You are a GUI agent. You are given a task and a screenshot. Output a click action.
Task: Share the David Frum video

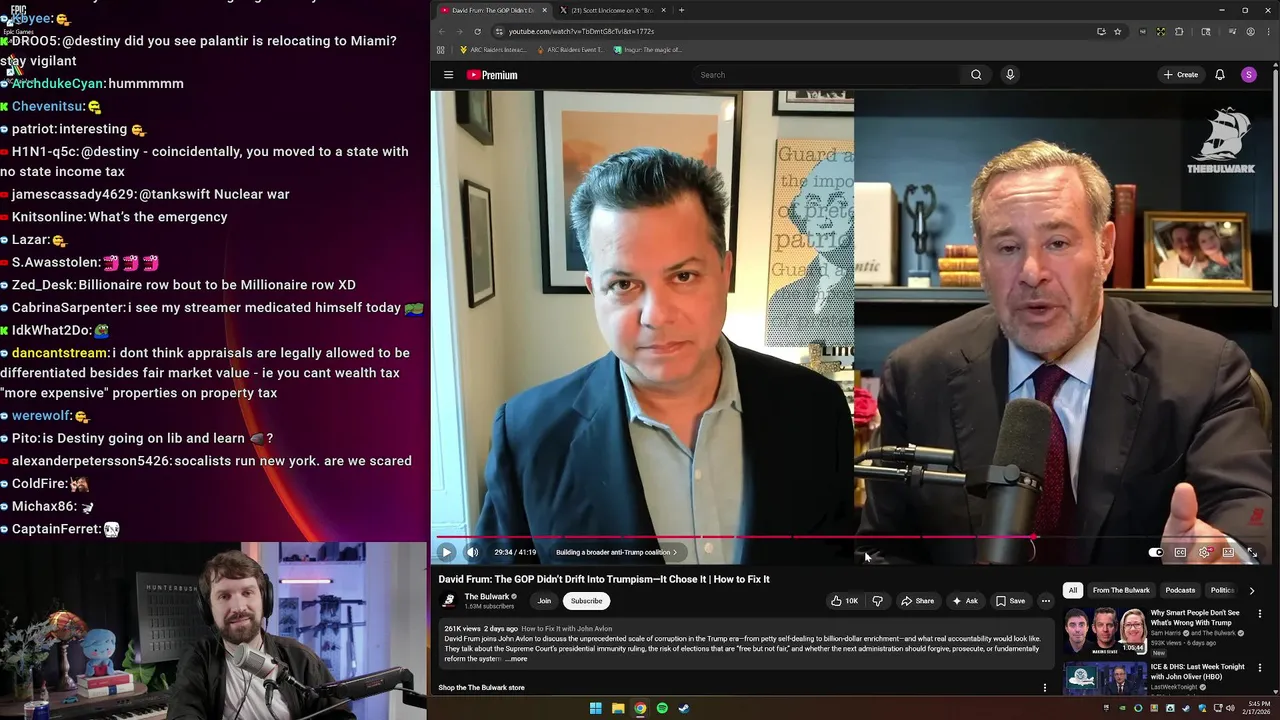coord(917,601)
